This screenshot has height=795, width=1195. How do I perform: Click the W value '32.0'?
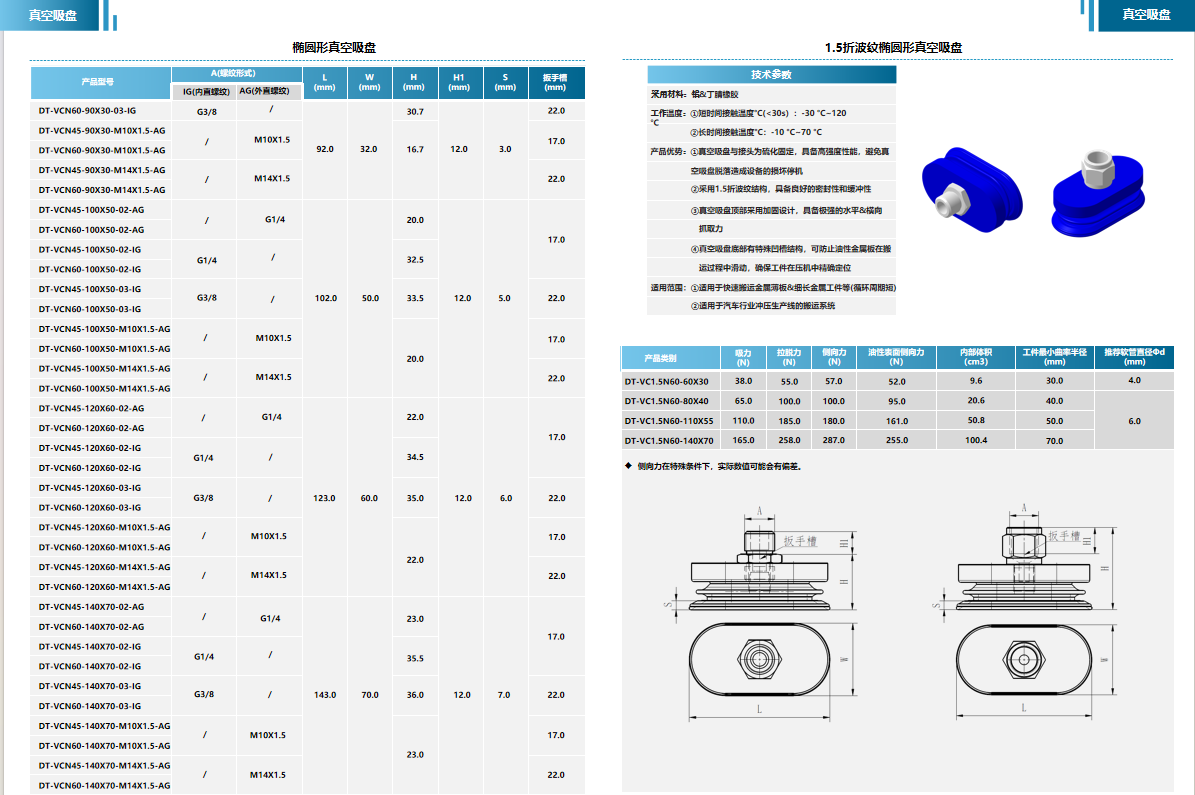[x=369, y=149]
